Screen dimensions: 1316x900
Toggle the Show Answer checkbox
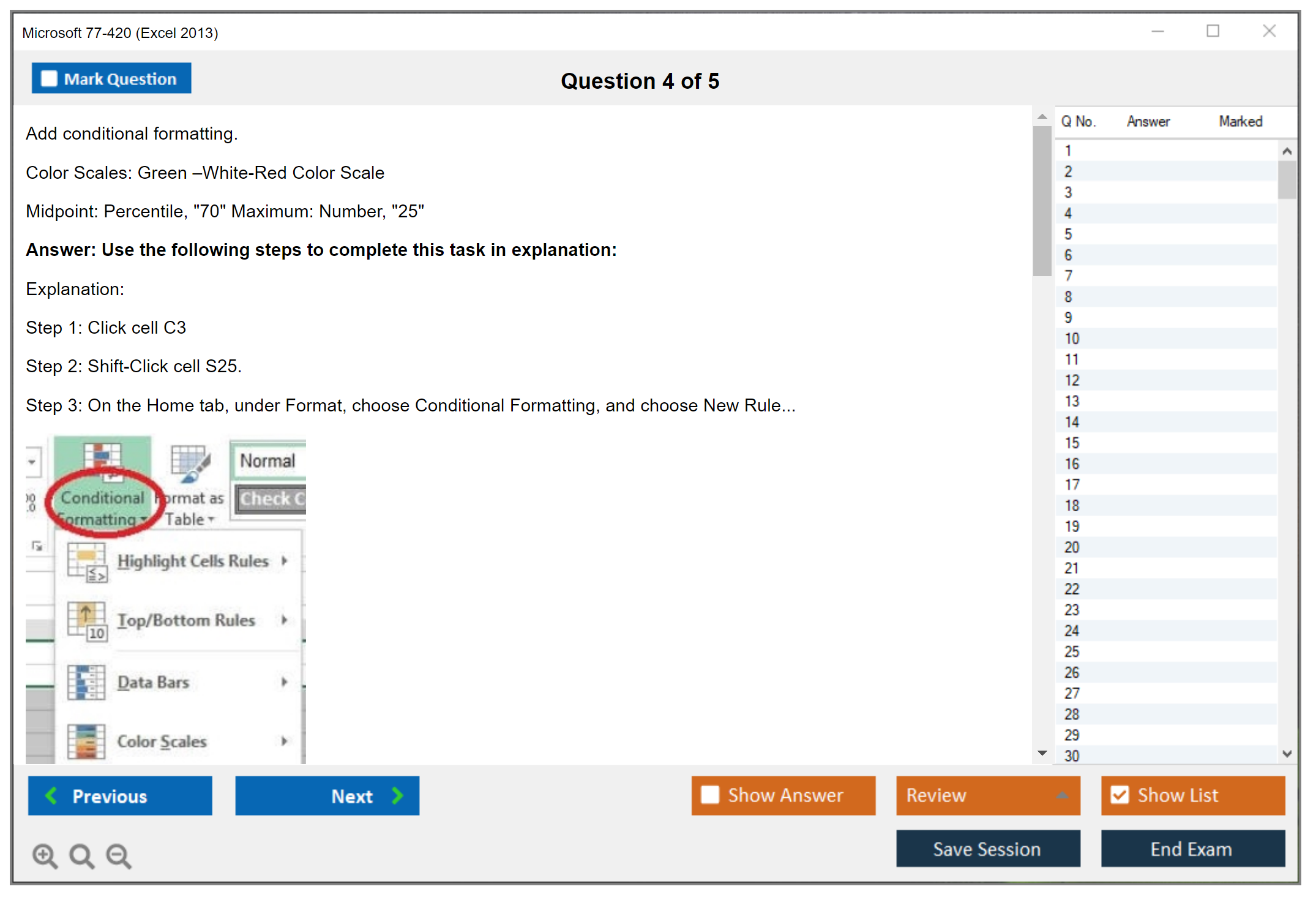(x=710, y=795)
